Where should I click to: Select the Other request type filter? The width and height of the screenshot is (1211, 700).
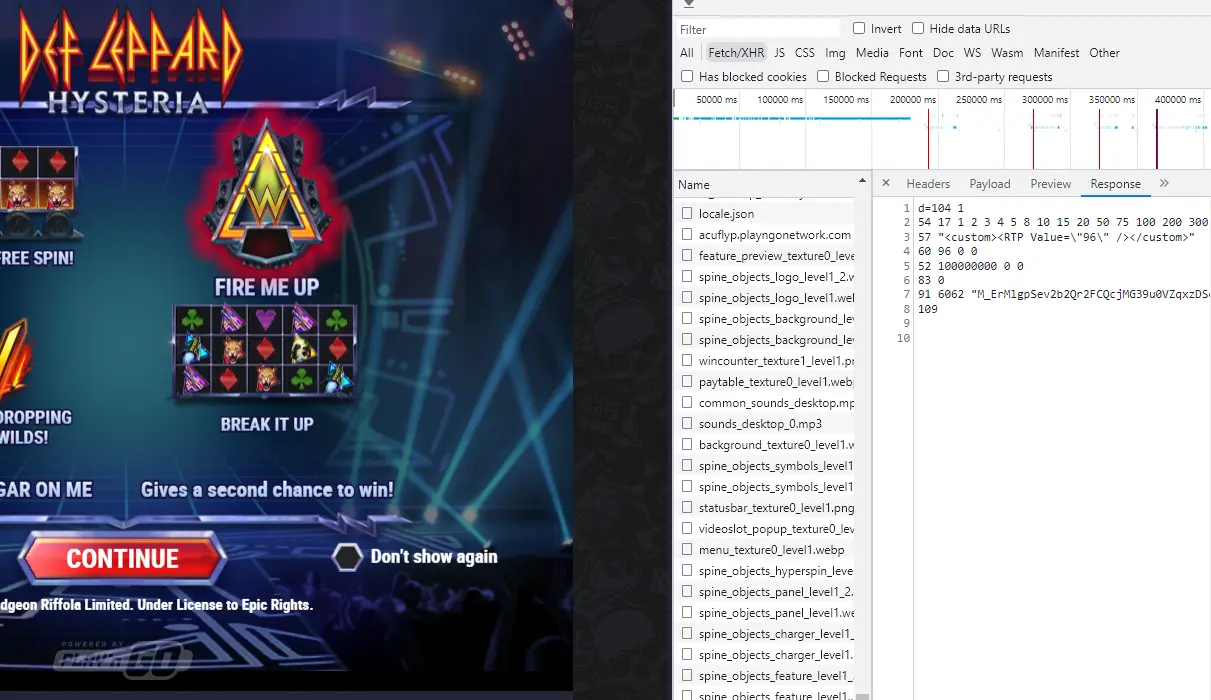(1105, 53)
